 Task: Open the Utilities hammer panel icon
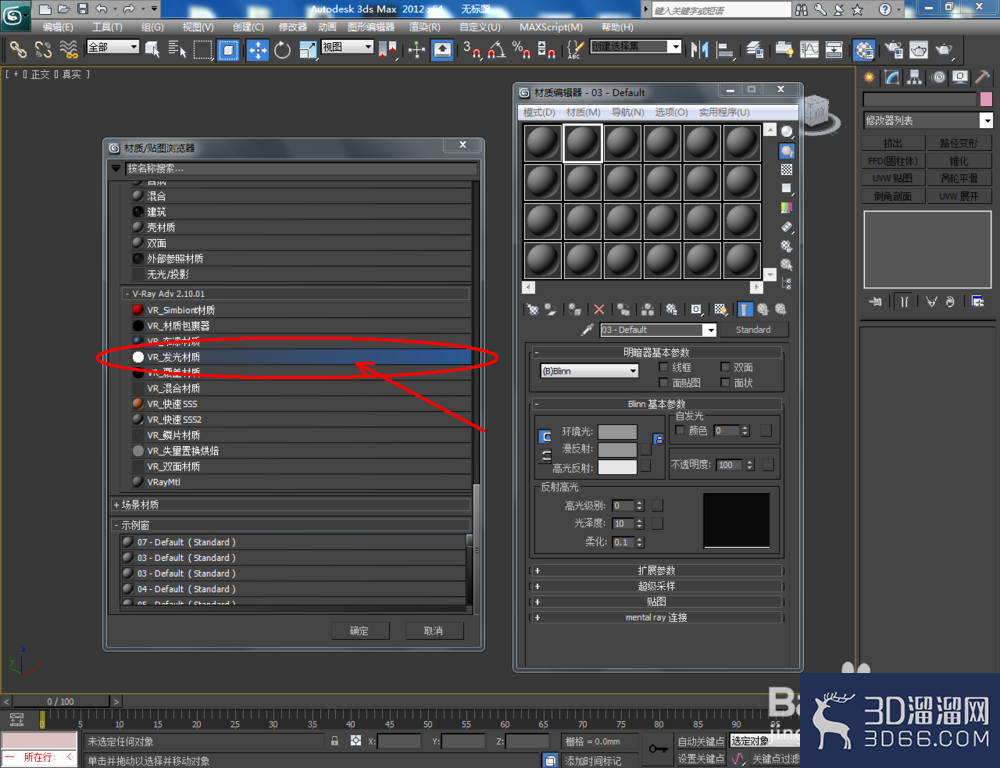982,78
